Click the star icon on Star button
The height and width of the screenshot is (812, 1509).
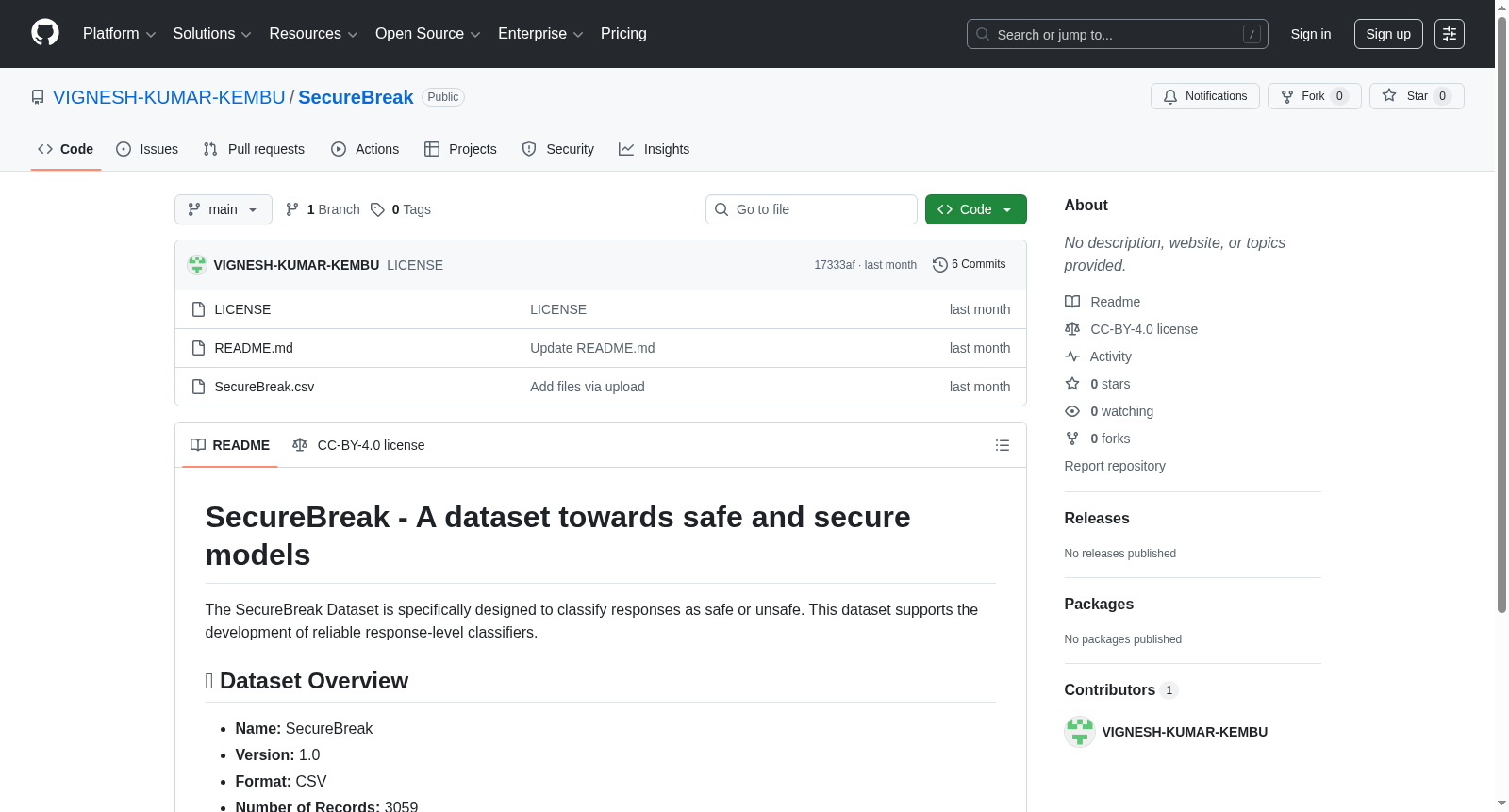(1389, 95)
